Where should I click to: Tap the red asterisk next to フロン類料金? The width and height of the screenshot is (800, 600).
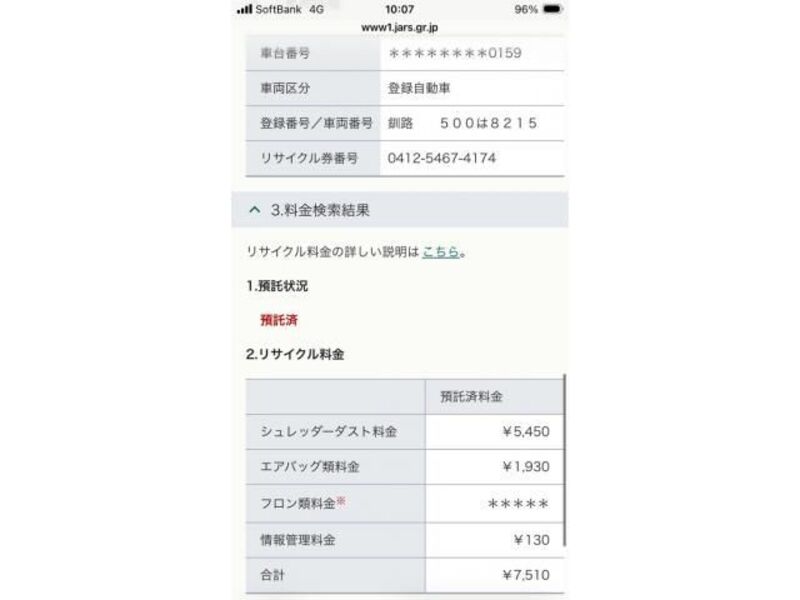pyautogui.click(x=341, y=501)
